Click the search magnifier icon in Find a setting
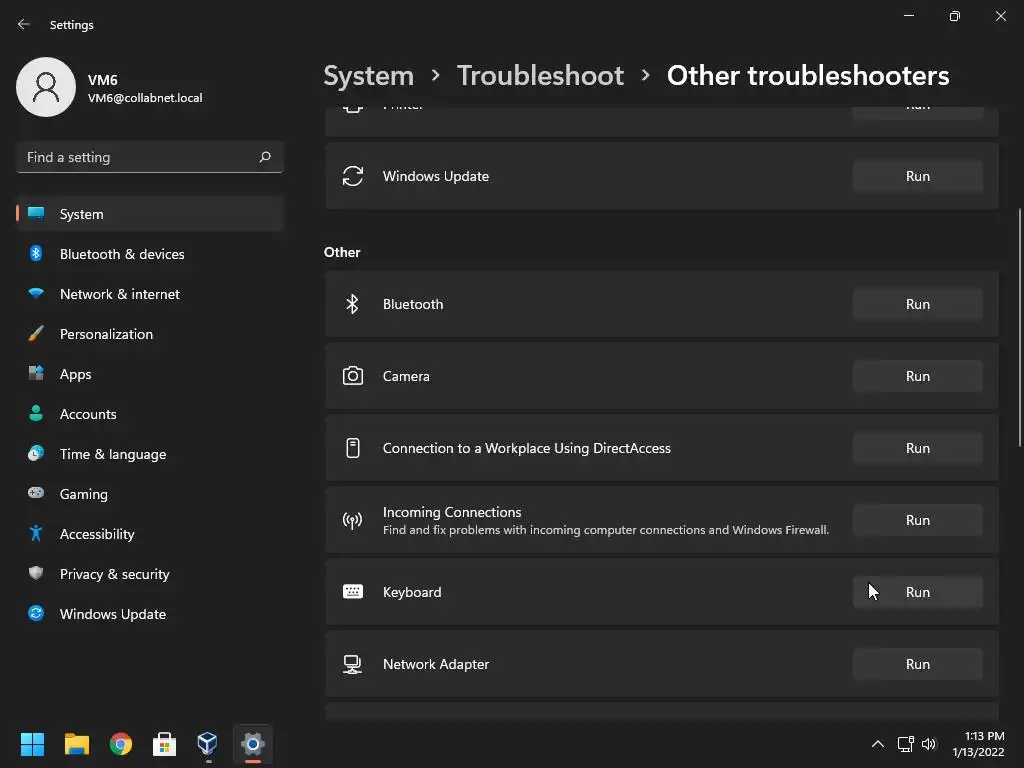The width and height of the screenshot is (1024, 768). coord(264,157)
